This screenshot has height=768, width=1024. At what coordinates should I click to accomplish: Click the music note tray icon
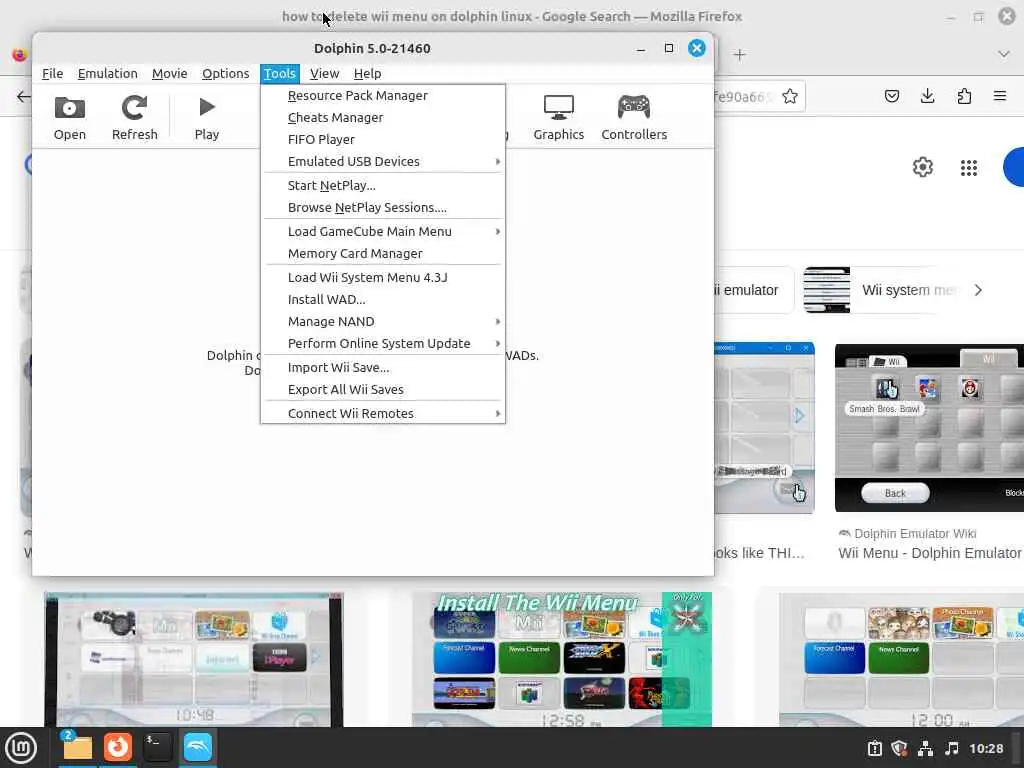click(952, 748)
